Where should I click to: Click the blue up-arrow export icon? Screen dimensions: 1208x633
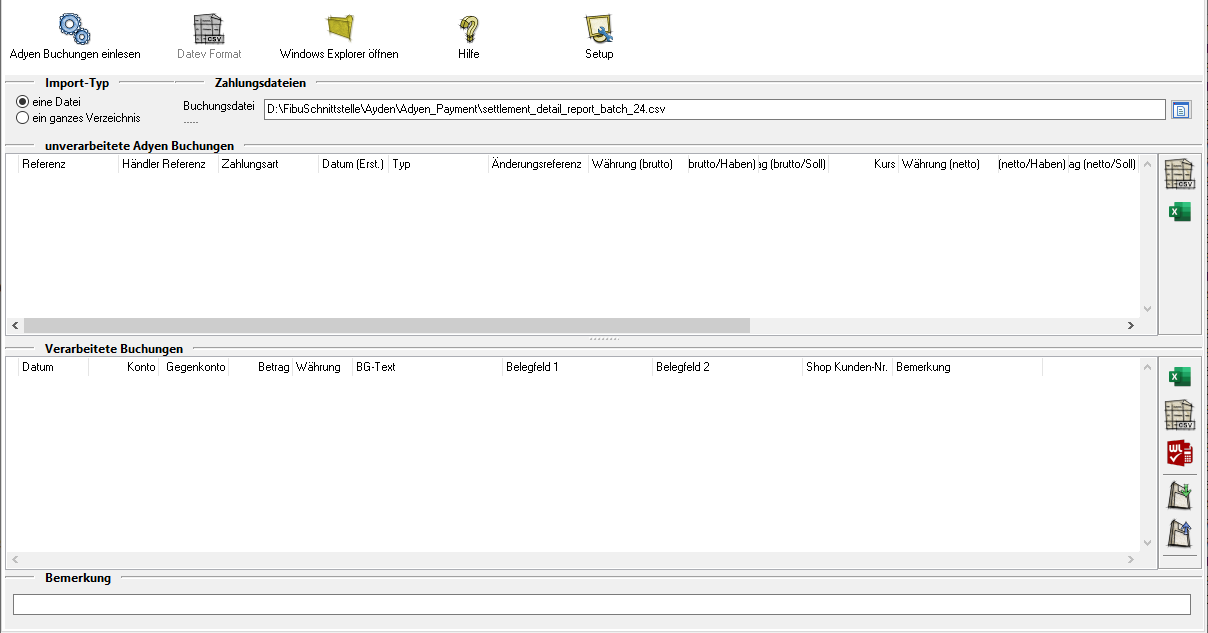(1180, 533)
